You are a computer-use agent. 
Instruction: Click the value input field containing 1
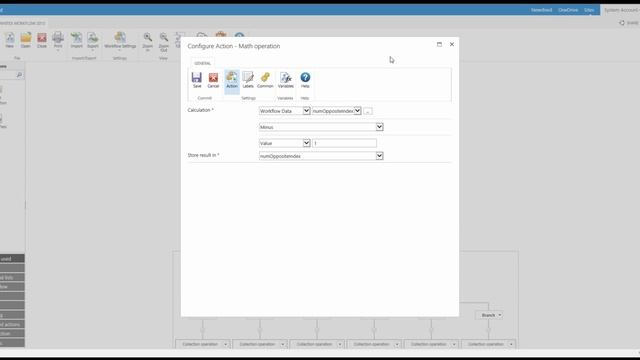(x=344, y=143)
